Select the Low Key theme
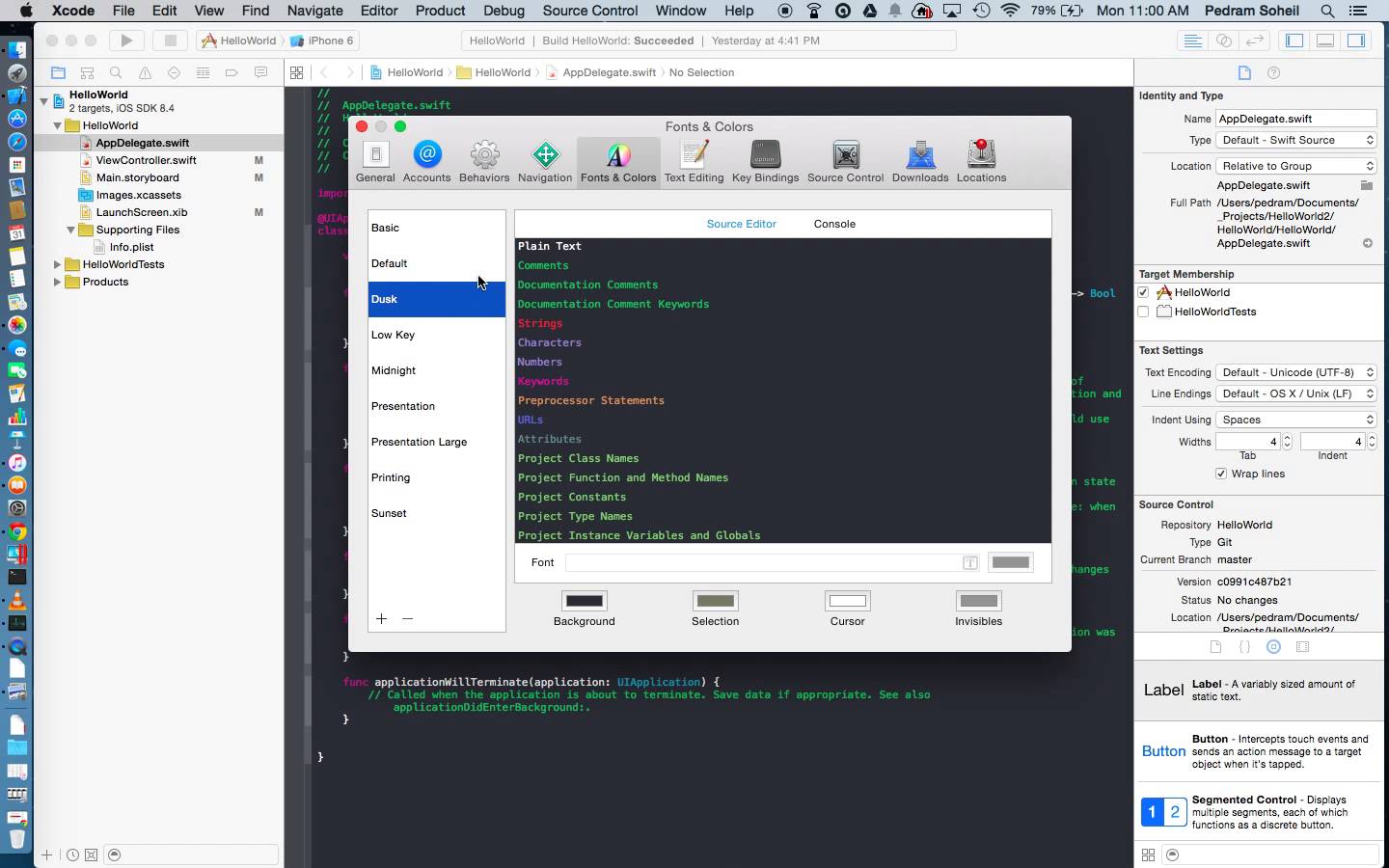This screenshot has width=1389, height=868. coord(437,335)
